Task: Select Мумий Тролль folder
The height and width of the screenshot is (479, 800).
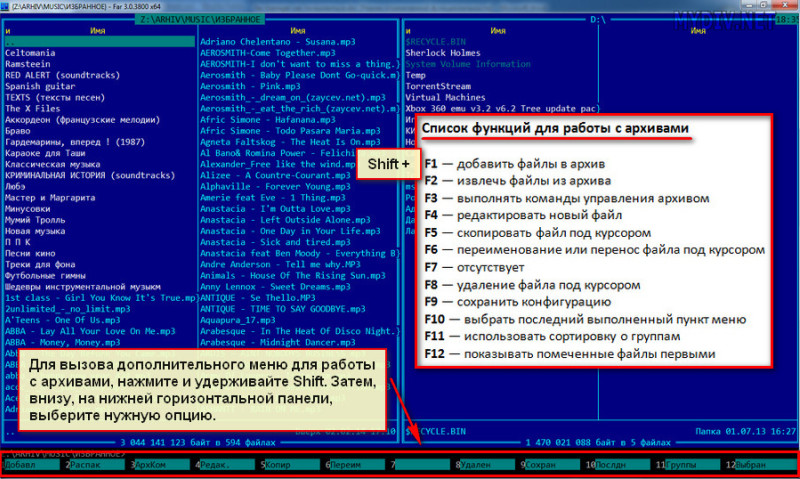Action: click(x=35, y=220)
